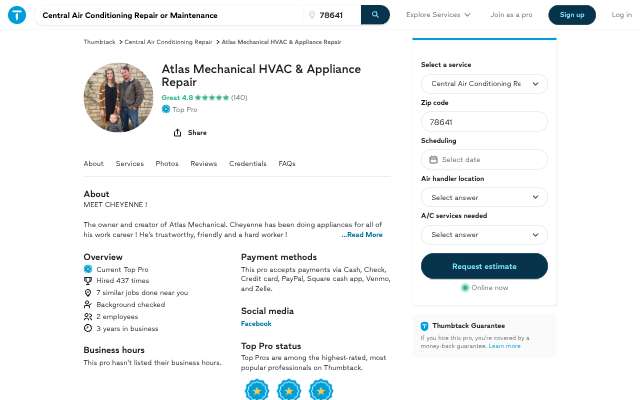Open the Select a service dropdown

(484, 84)
